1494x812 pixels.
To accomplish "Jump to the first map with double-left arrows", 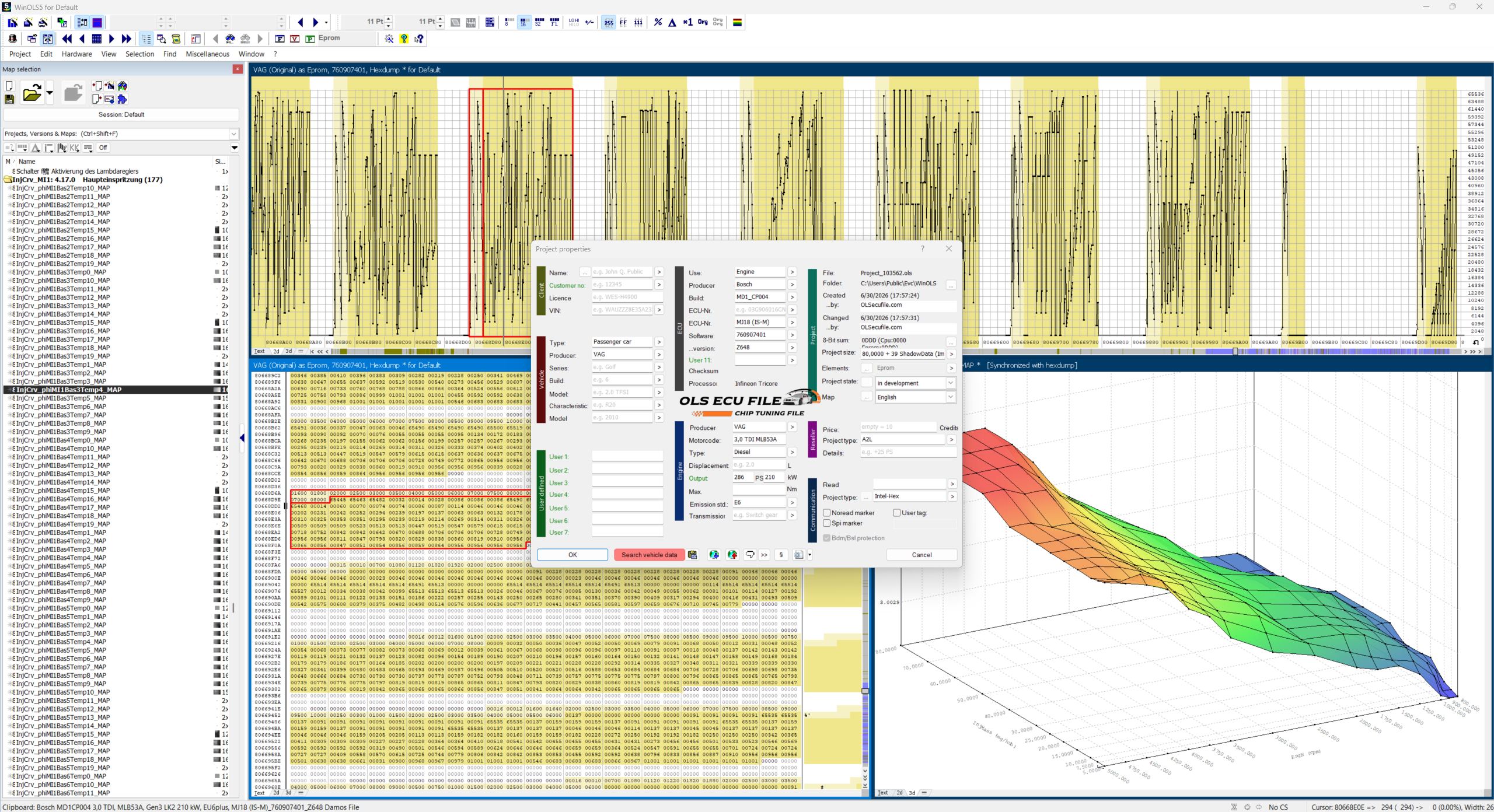I will pyautogui.click(x=67, y=38).
